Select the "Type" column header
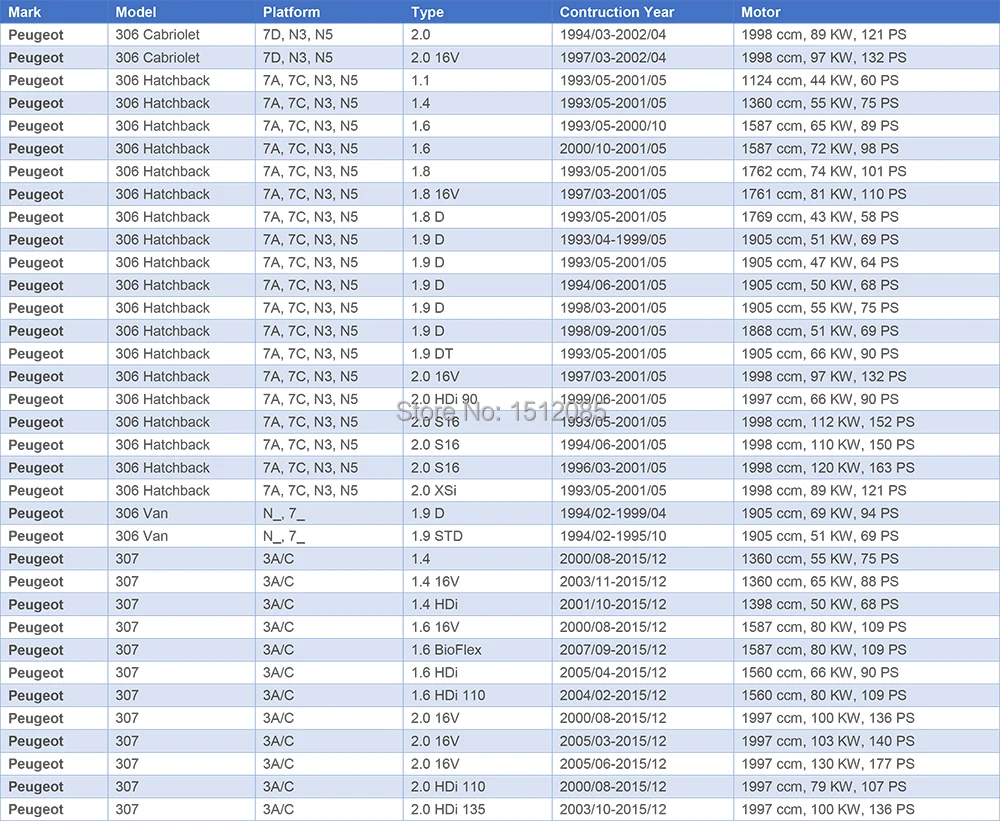Screen dimensions: 1000x821 (478, 11)
